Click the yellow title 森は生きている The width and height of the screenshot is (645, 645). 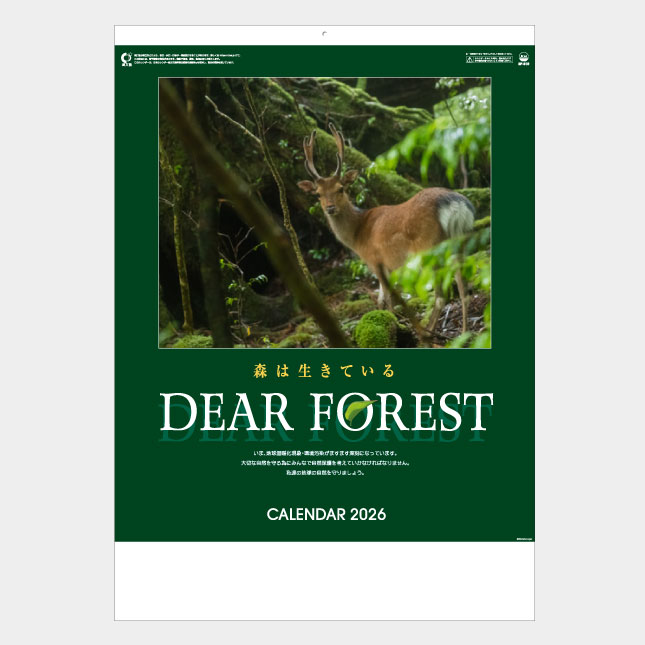[324, 371]
